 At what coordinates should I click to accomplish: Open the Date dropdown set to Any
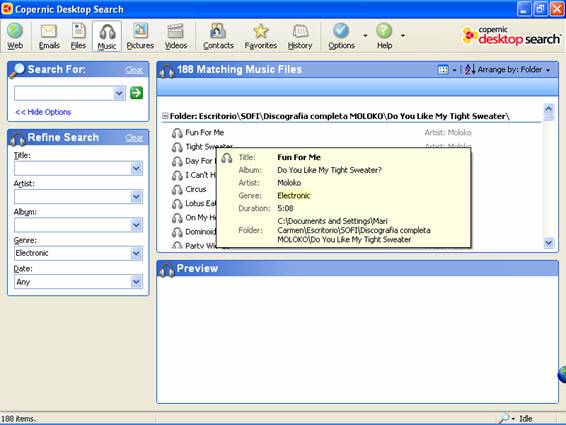pyautogui.click(x=136, y=282)
